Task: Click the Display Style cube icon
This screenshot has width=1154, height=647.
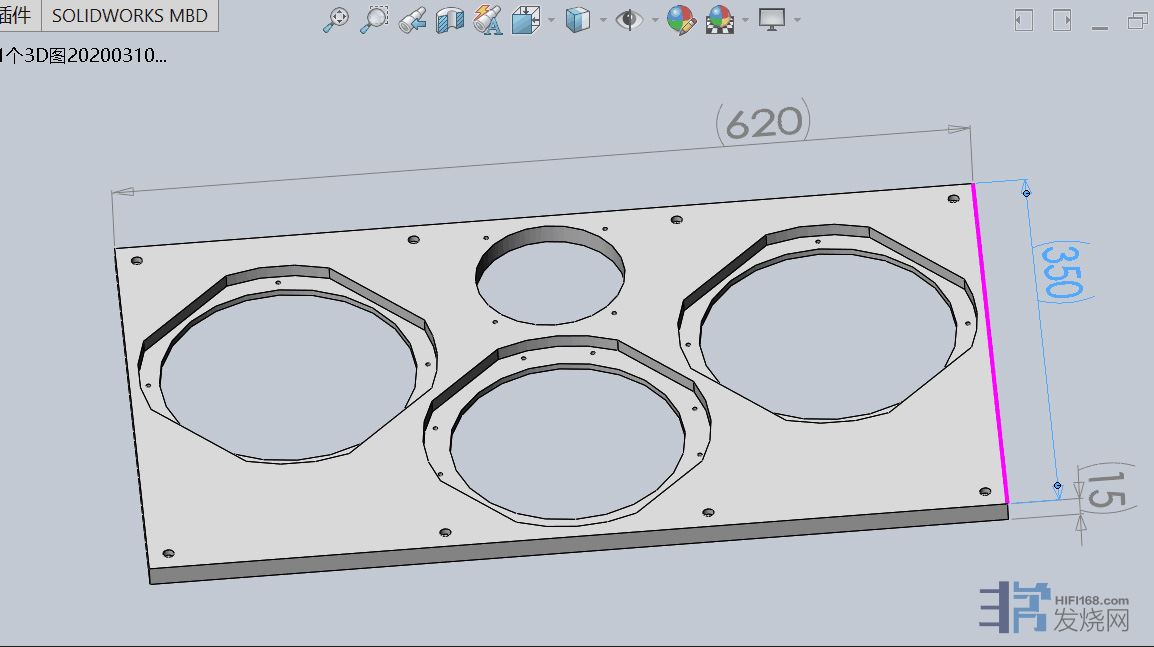Action: click(x=578, y=19)
